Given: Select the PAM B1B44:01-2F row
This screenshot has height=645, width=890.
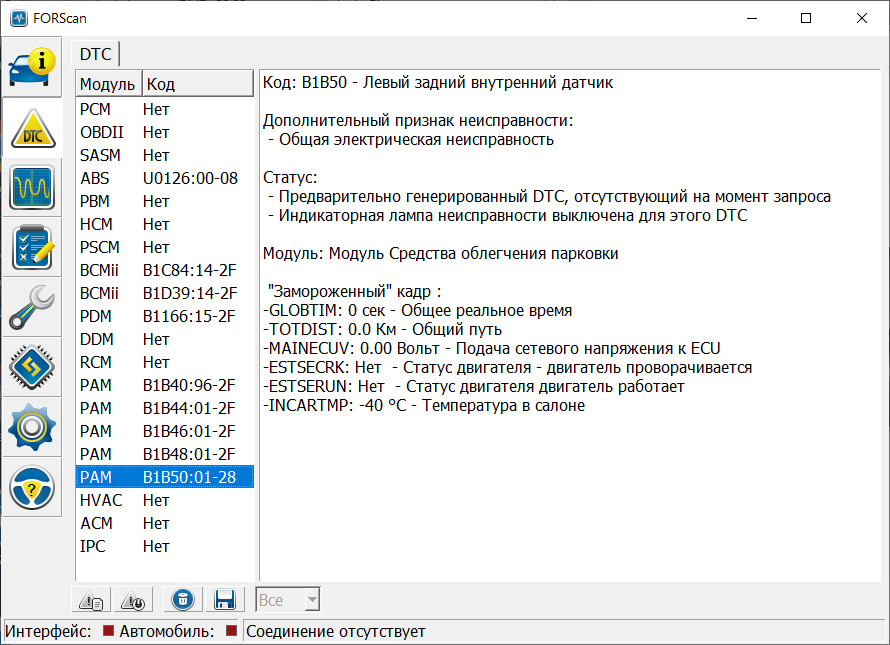Looking at the screenshot, I should pyautogui.click(x=165, y=408).
